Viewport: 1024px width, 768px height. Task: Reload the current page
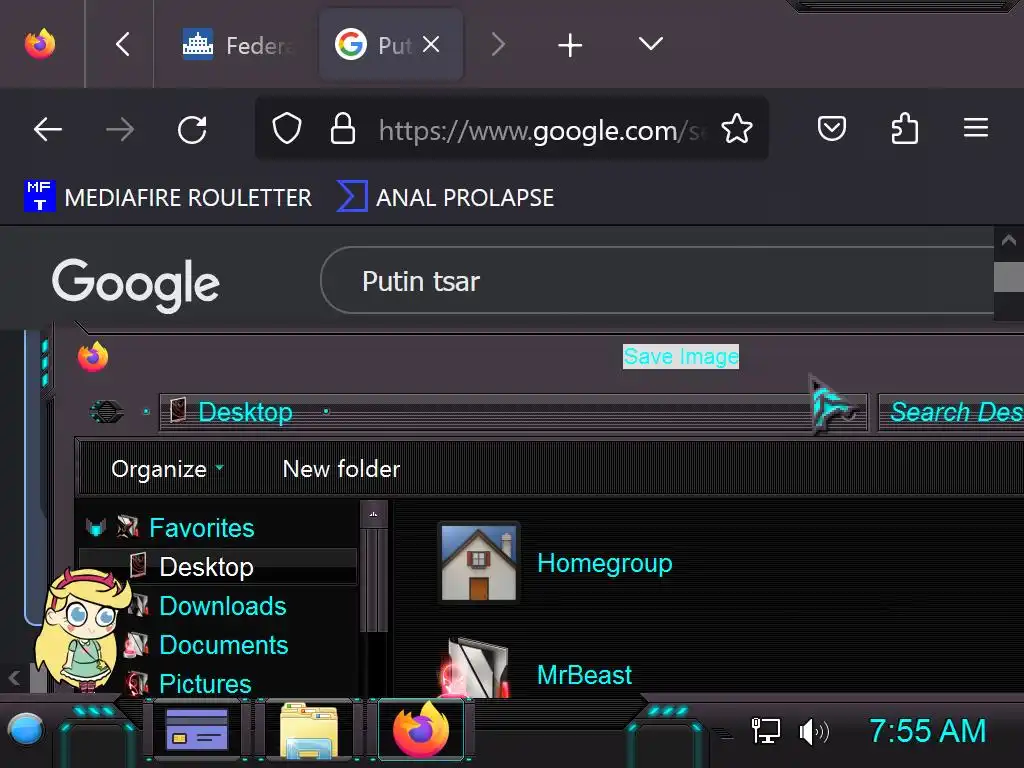pyautogui.click(x=192, y=129)
